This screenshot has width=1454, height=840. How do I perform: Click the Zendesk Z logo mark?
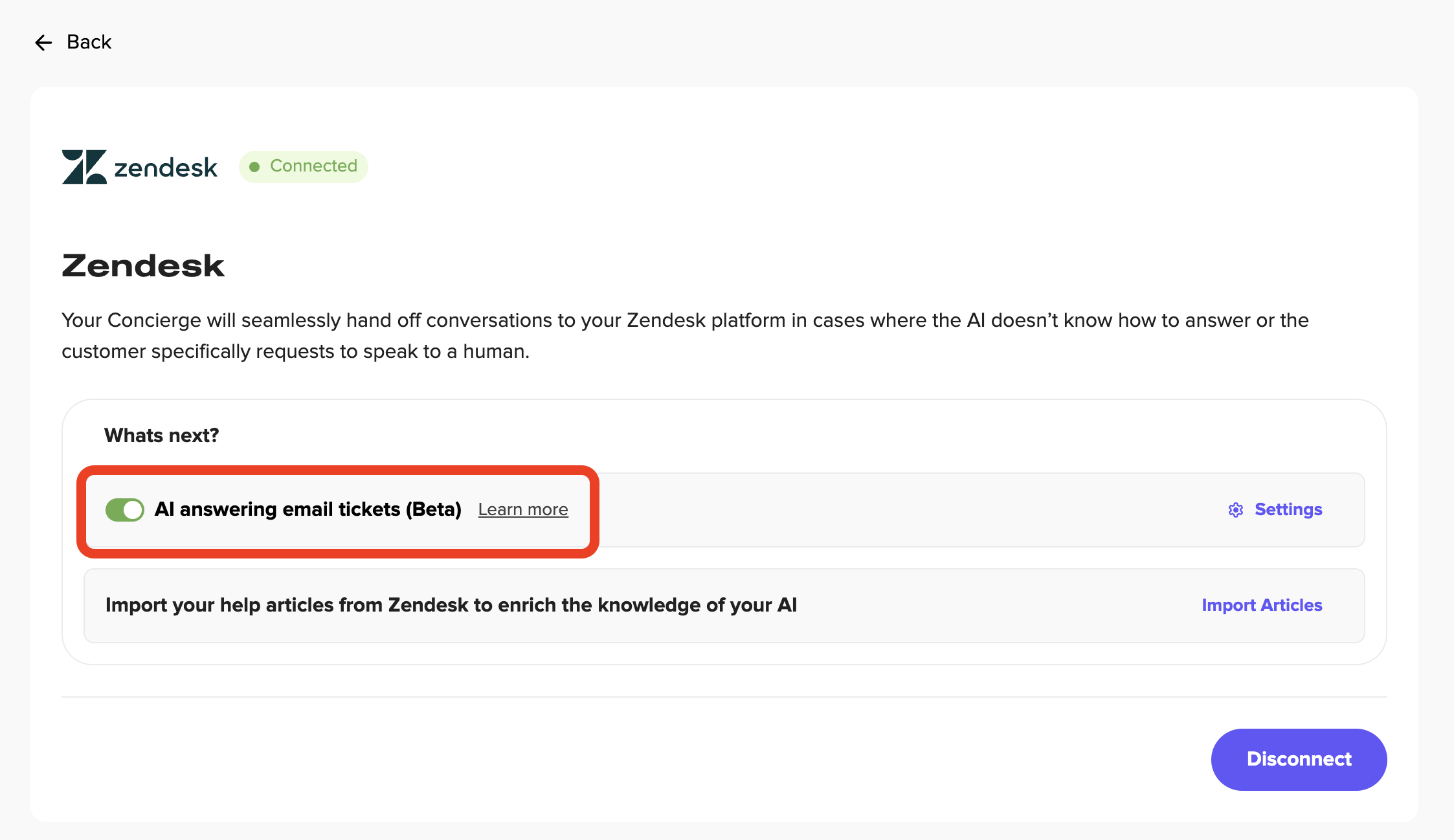tap(84, 167)
